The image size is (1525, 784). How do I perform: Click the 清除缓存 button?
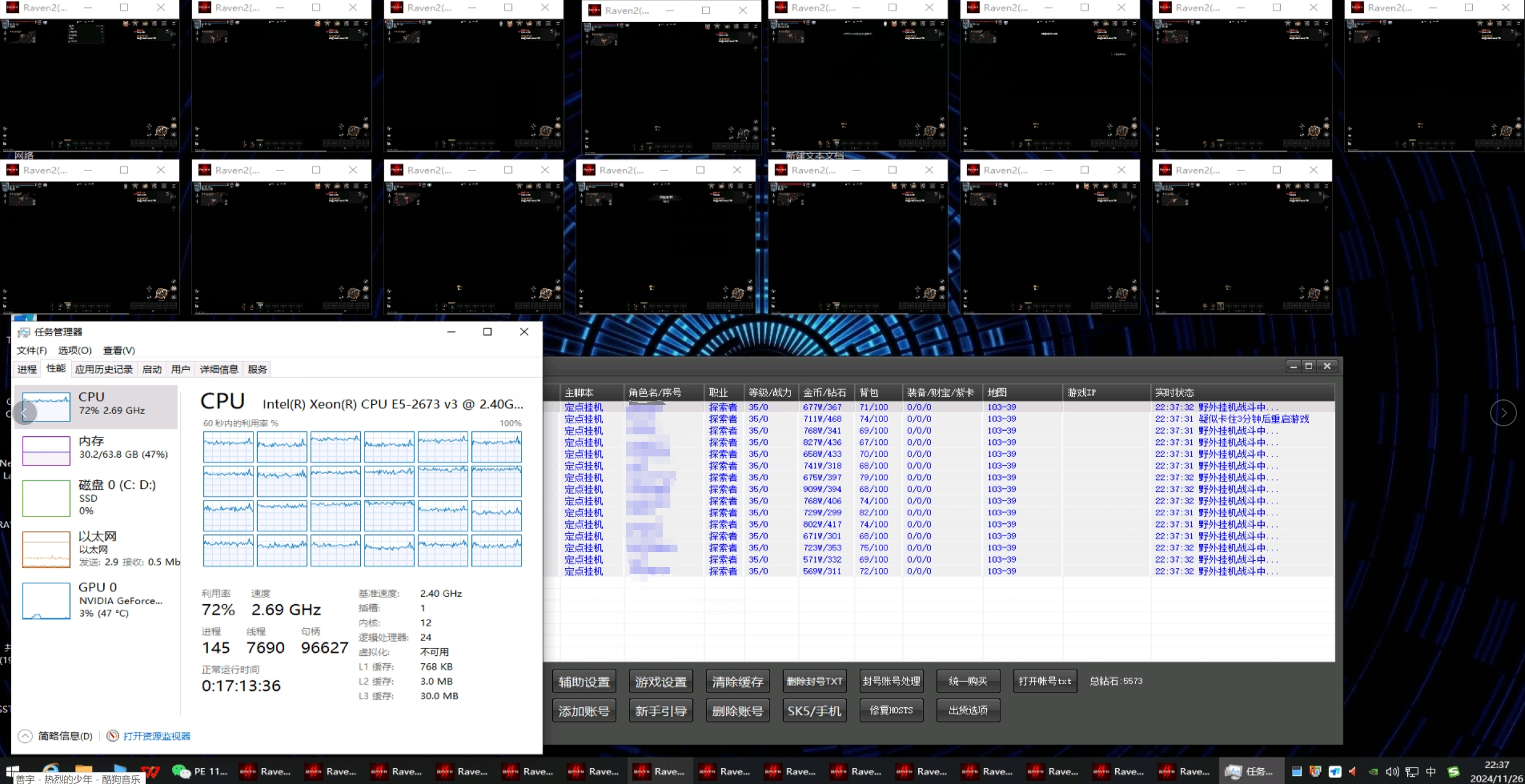[x=738, y=682]
